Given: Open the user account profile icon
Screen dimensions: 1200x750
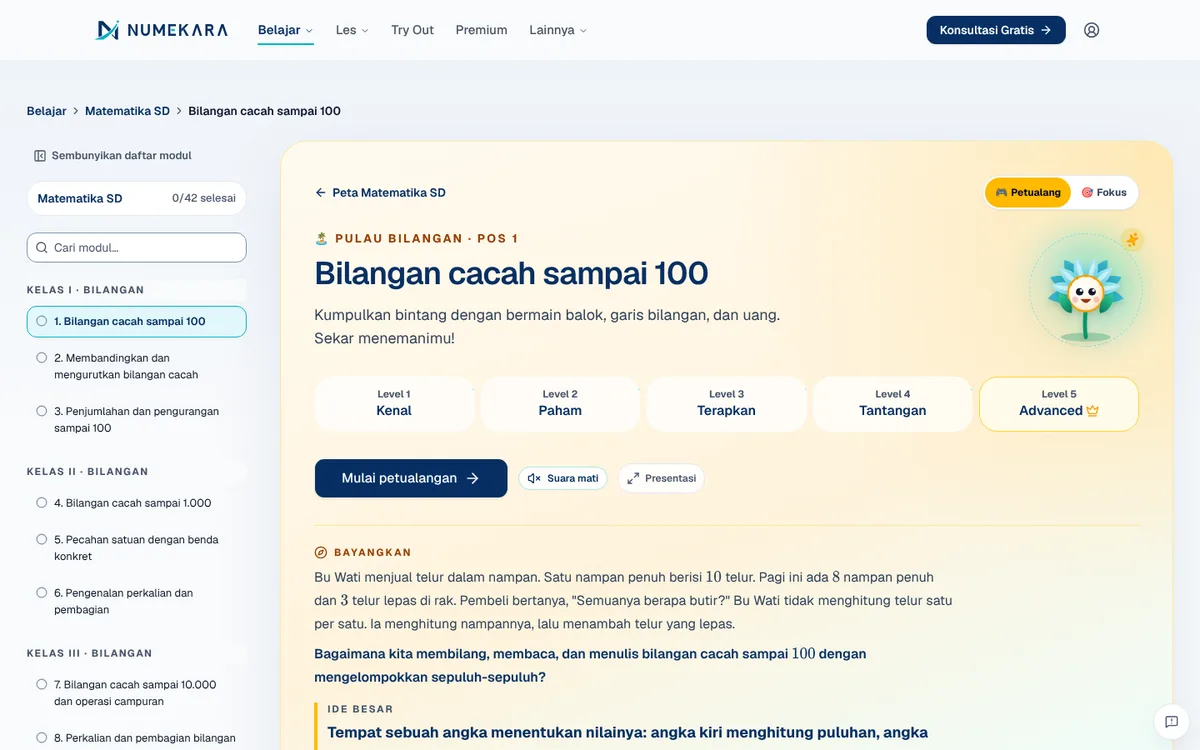Looking at the screenshot, I should pos(1092,30).
